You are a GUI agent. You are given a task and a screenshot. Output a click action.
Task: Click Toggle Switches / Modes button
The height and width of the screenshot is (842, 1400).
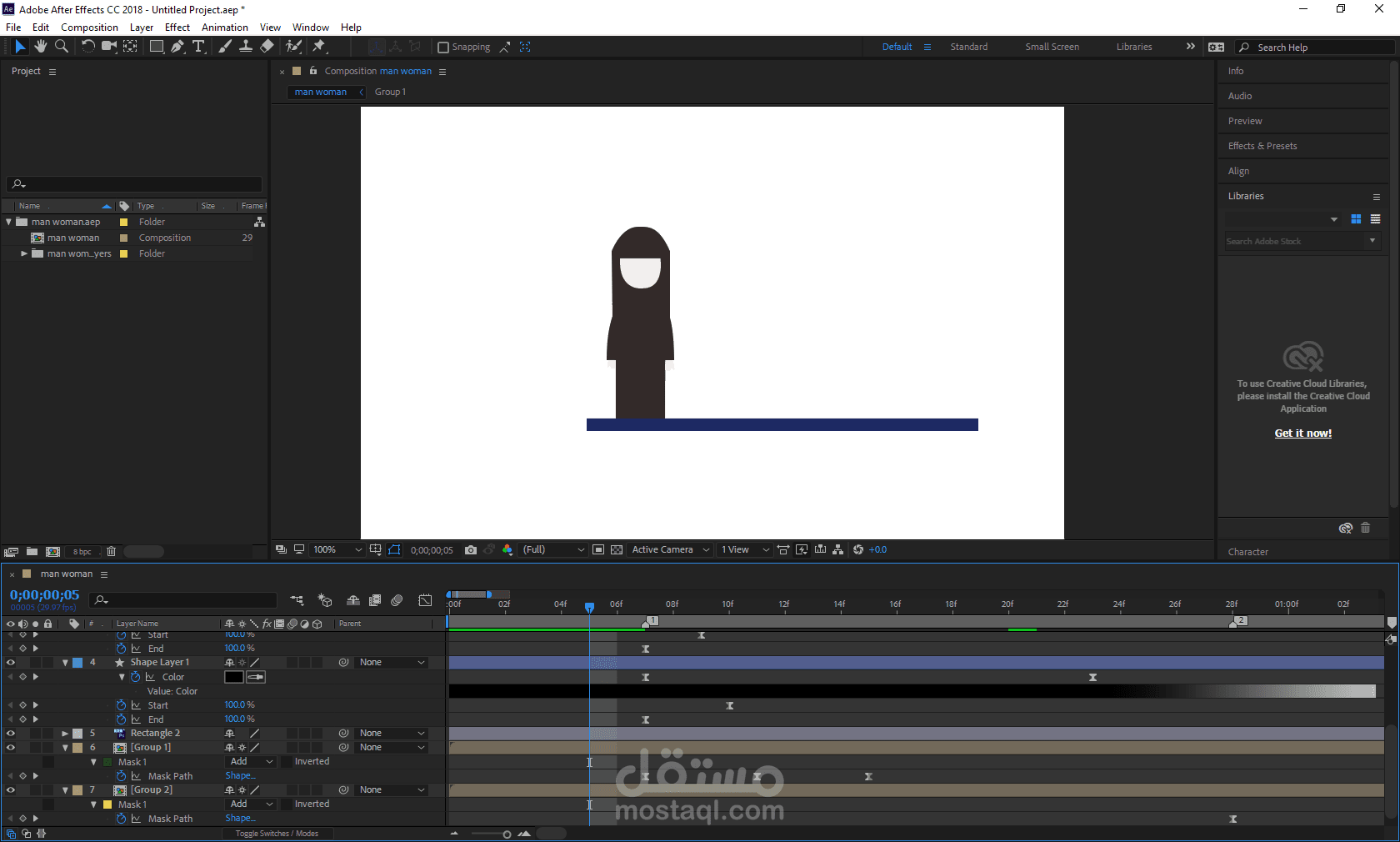tap(277, 834)
